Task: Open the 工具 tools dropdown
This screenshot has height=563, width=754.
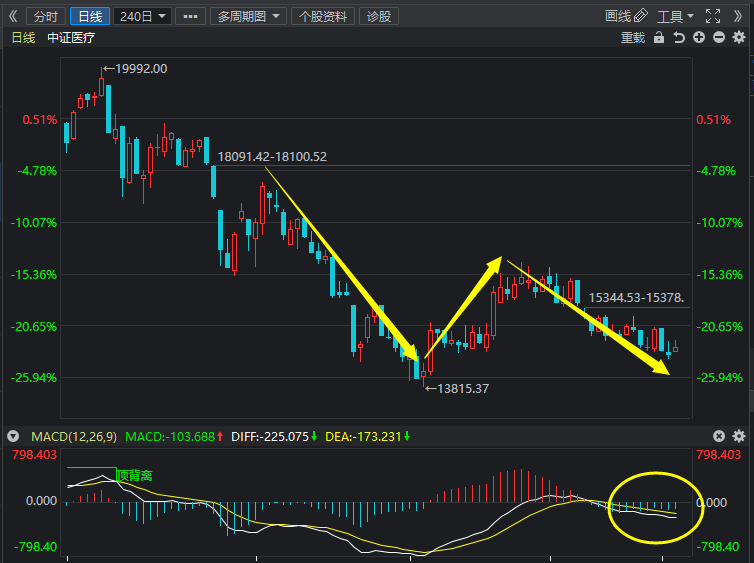Action: coord(675,16)
